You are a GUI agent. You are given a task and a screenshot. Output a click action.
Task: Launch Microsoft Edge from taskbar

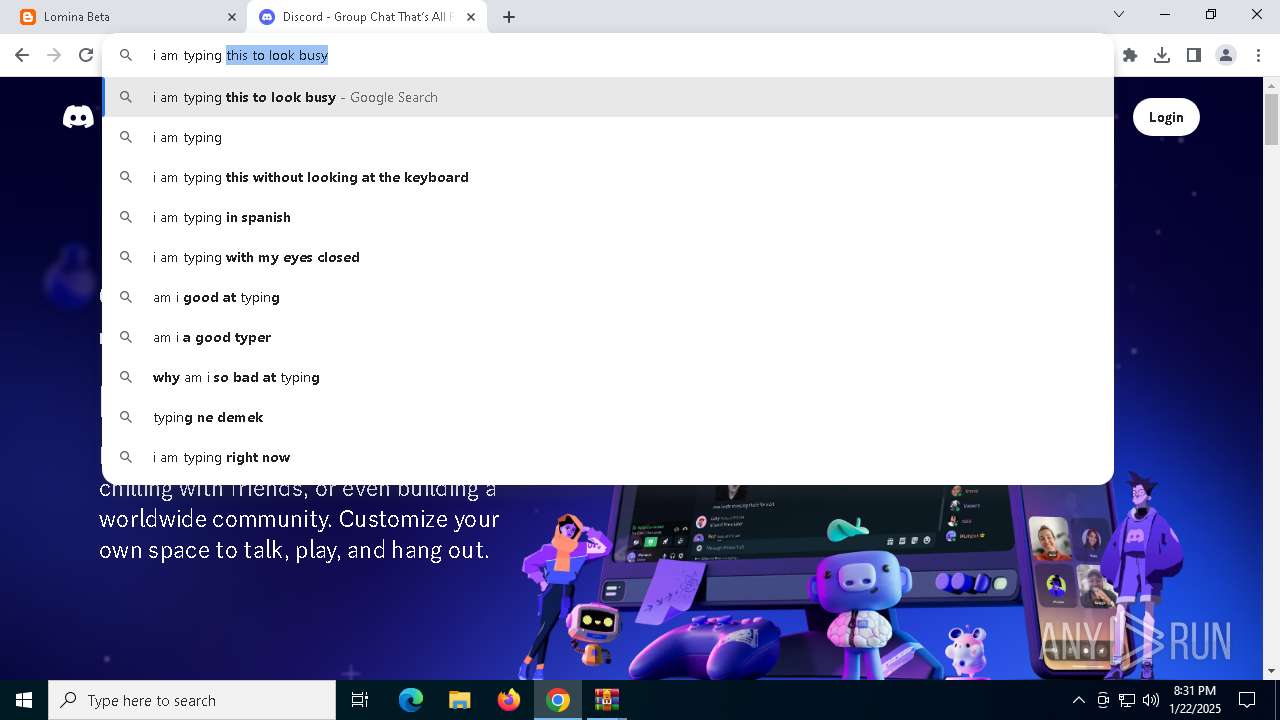[x=411, y=700]
